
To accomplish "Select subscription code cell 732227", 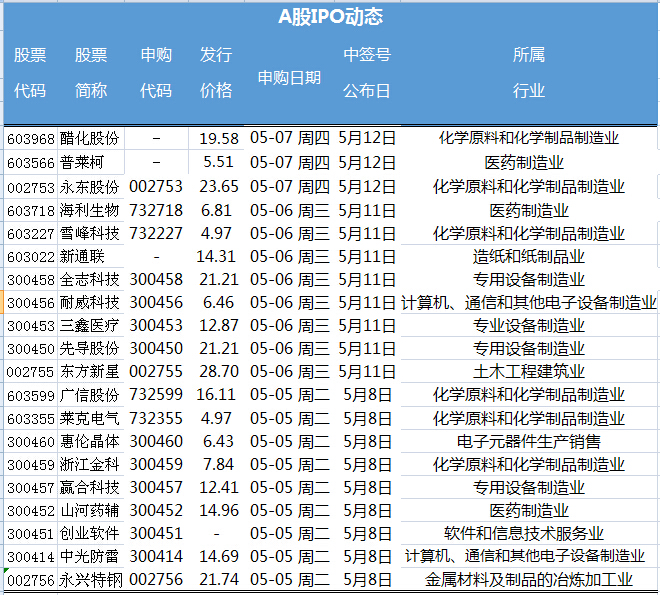I will click(x=156, y=233).
